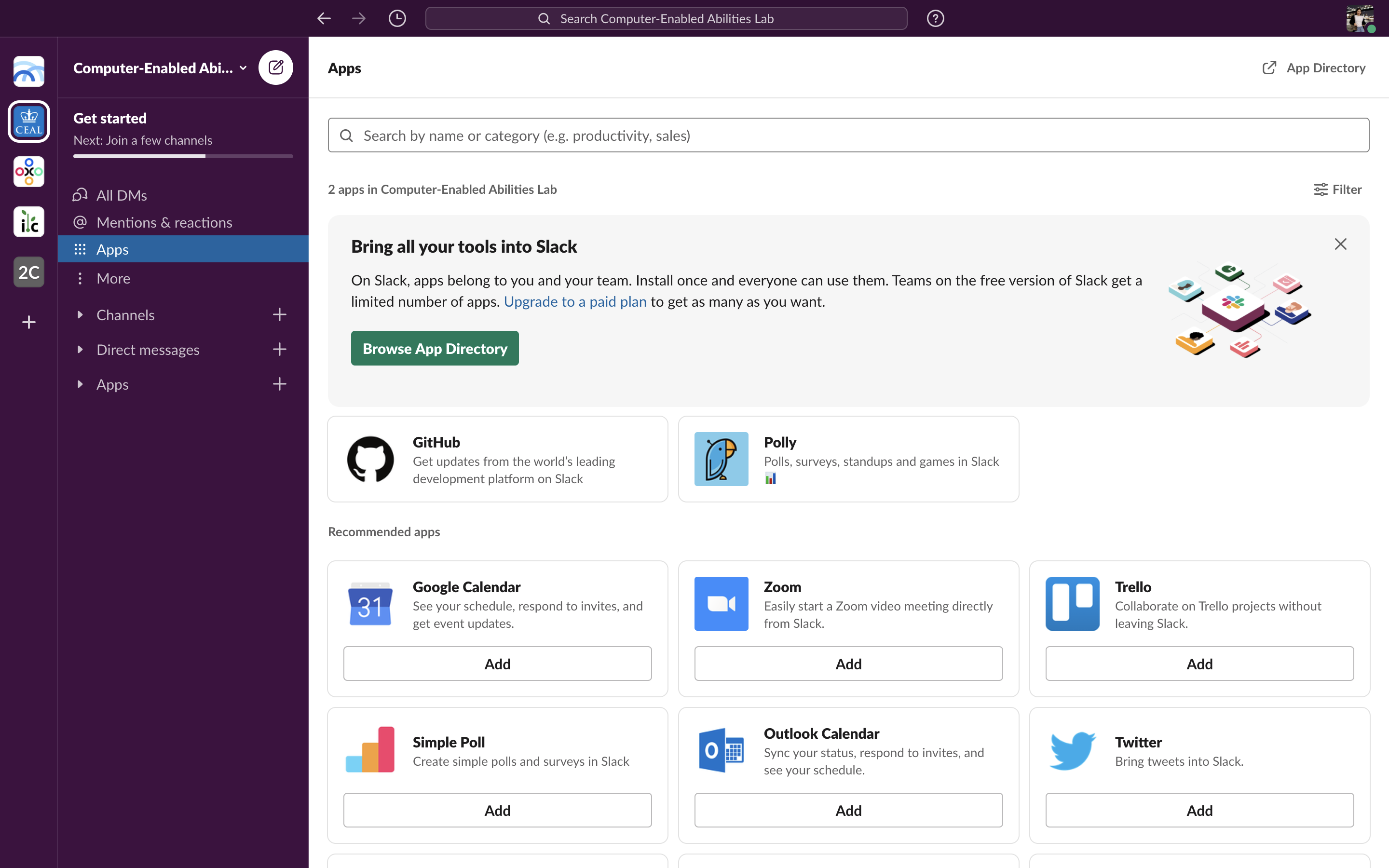Add a new workspace with plus icon
1389x868 pixels.
click(29, 322)
